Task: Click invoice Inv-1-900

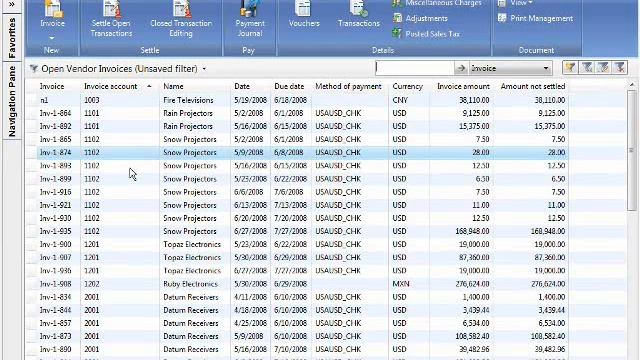Action: [56, 244]
